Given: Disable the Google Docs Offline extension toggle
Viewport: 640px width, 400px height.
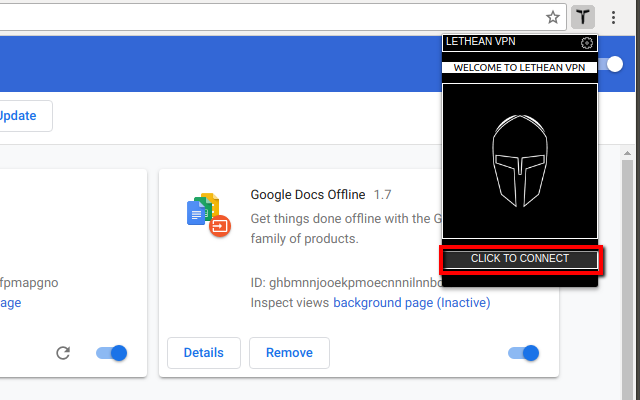Looking at the screenshot, I should coord(523,353).
